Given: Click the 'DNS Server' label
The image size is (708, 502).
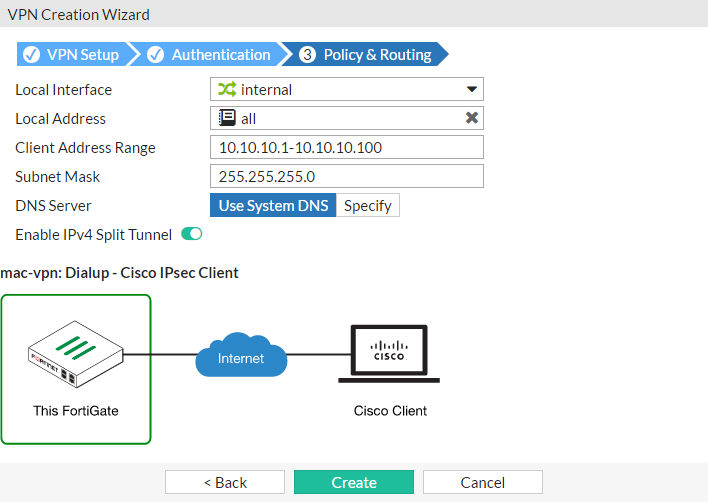Looking at the screenshot, I should coord(53,205).
